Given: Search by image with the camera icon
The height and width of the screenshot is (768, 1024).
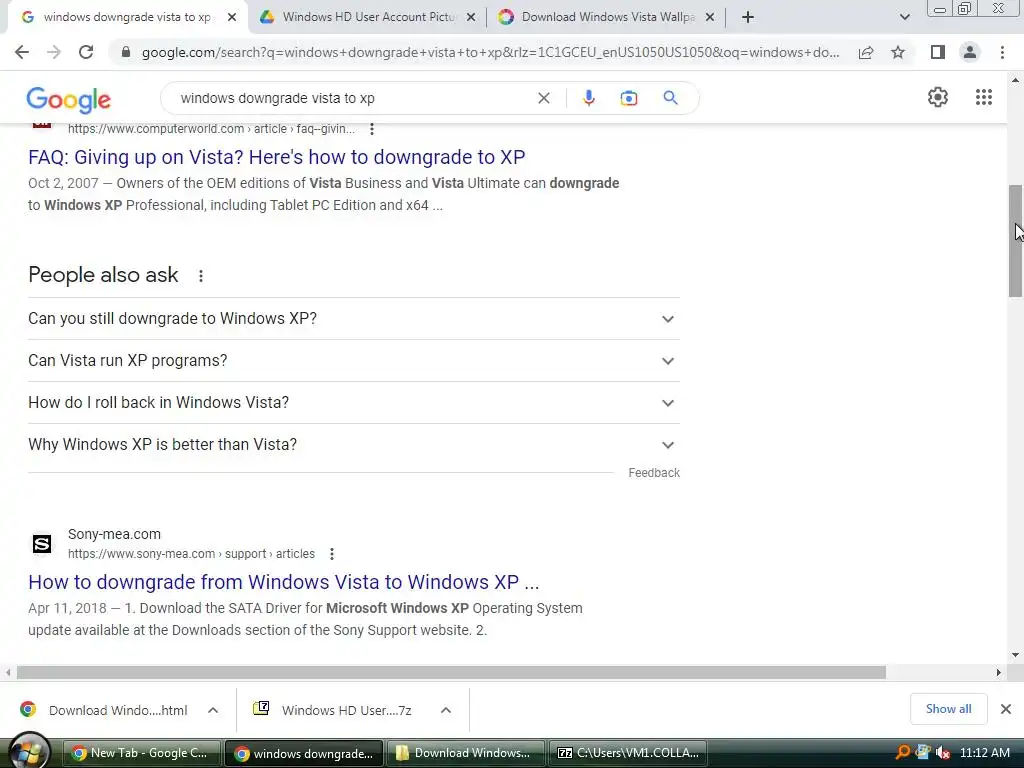Looking at the screenshot, I should point(628,98).
